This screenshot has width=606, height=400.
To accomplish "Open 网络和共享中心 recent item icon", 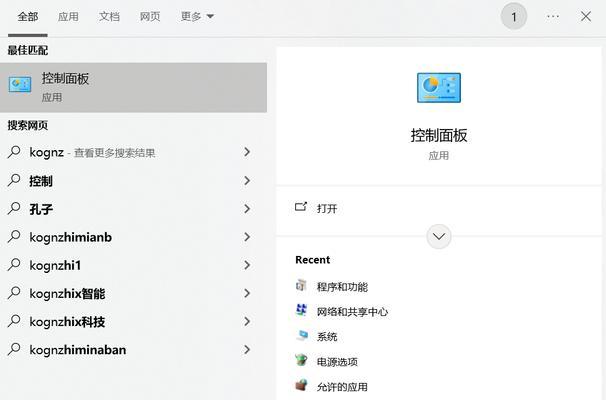I will click(x=301, y=310).
